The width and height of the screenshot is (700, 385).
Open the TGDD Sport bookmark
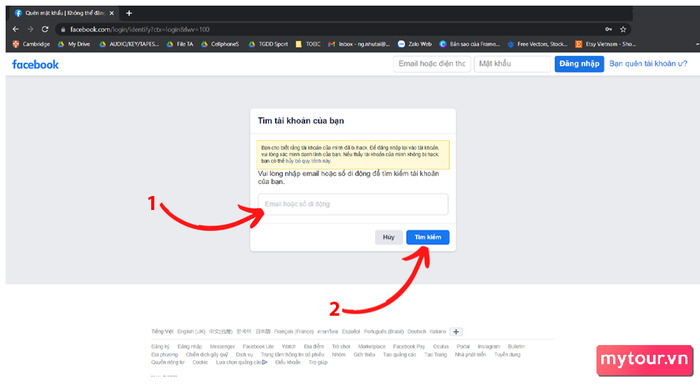268,44
